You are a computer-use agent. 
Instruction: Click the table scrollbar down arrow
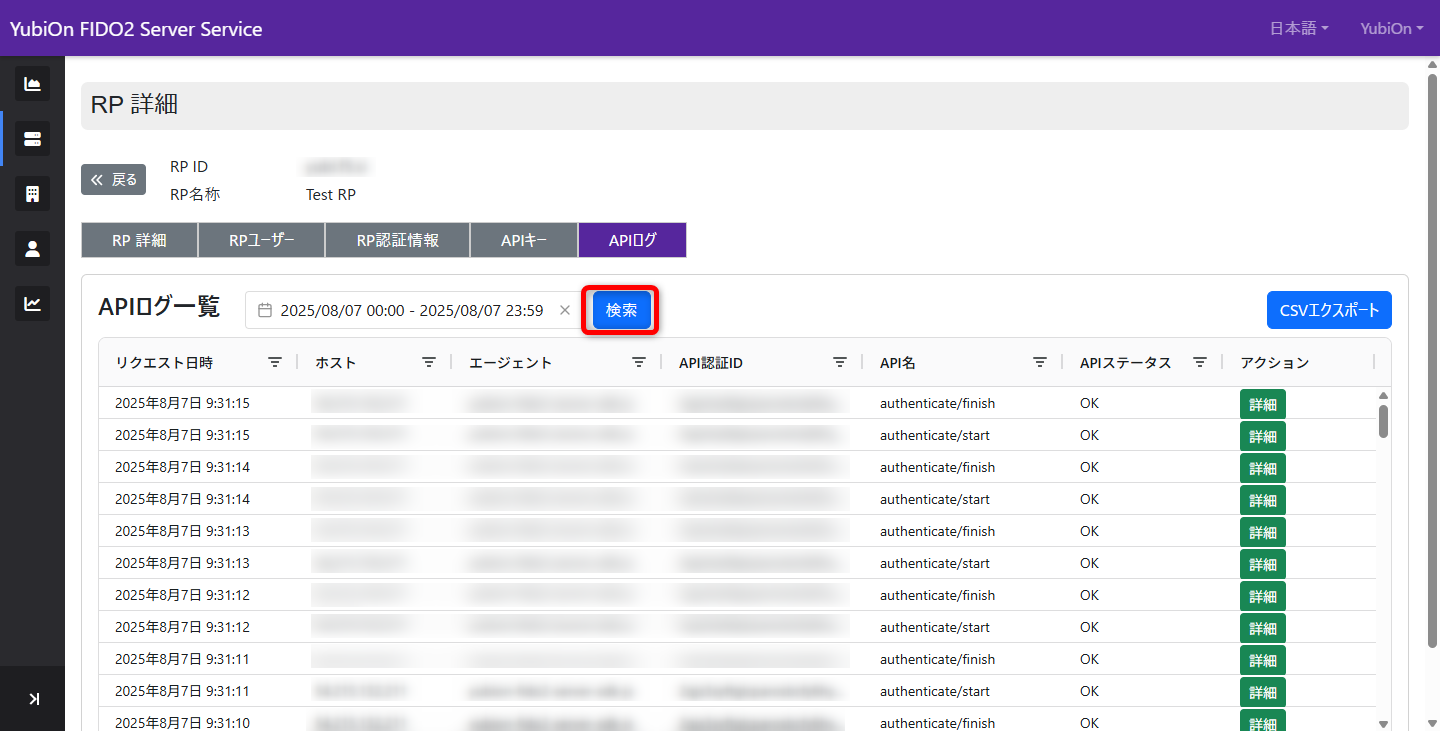[x=1383, y=724]
